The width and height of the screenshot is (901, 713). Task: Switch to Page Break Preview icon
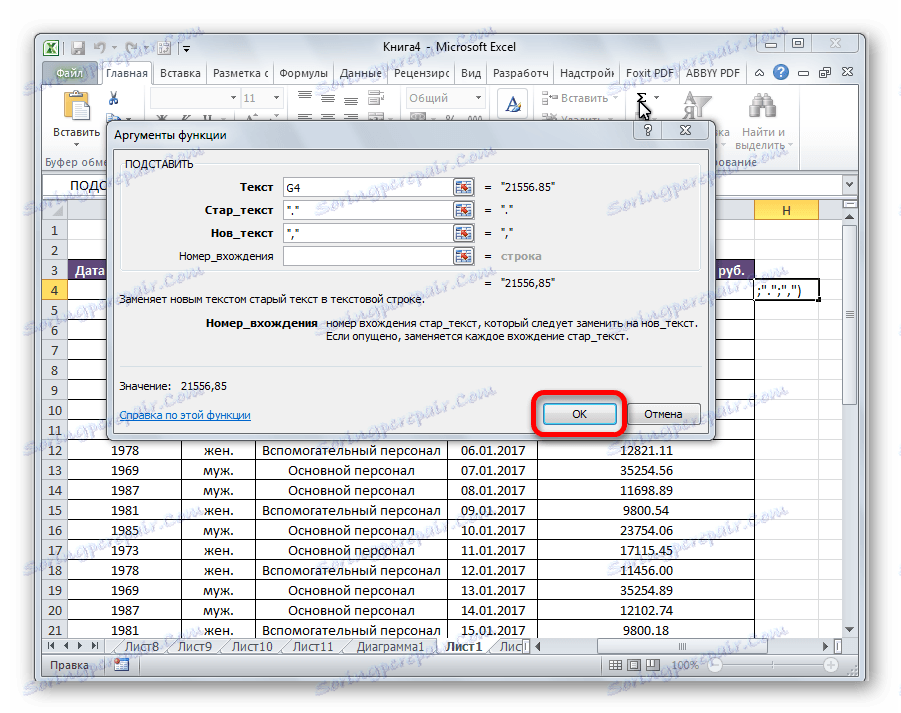pyautogui.click(x=653, y=665)
